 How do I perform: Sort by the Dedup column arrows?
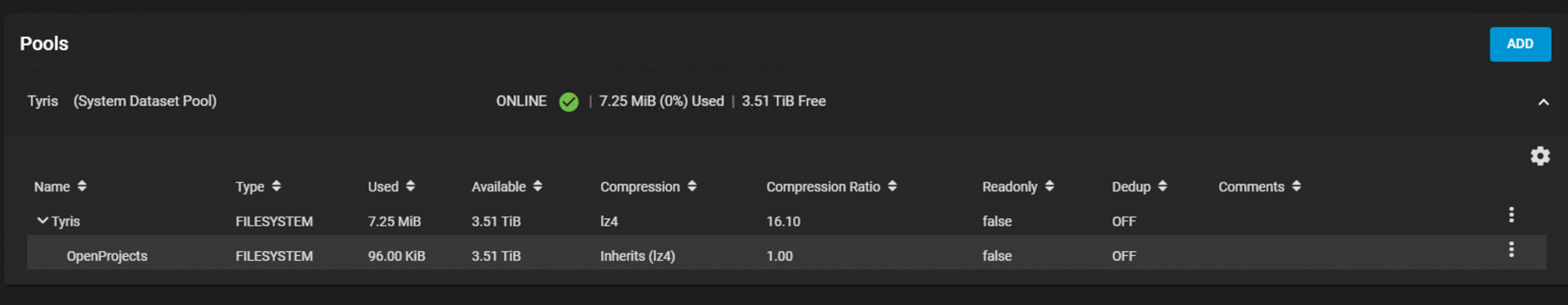(1162, 186)
